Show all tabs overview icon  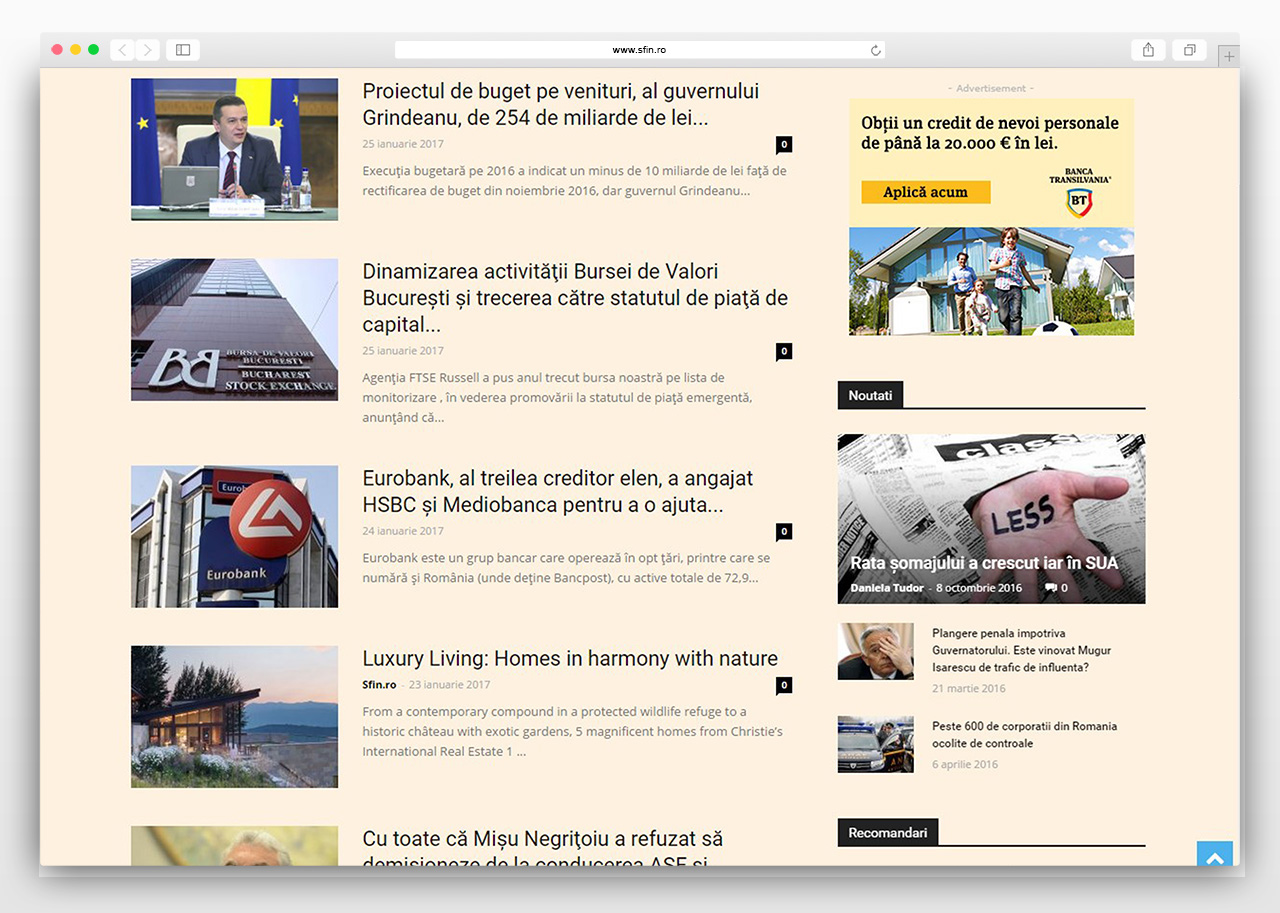point(1189,50)
